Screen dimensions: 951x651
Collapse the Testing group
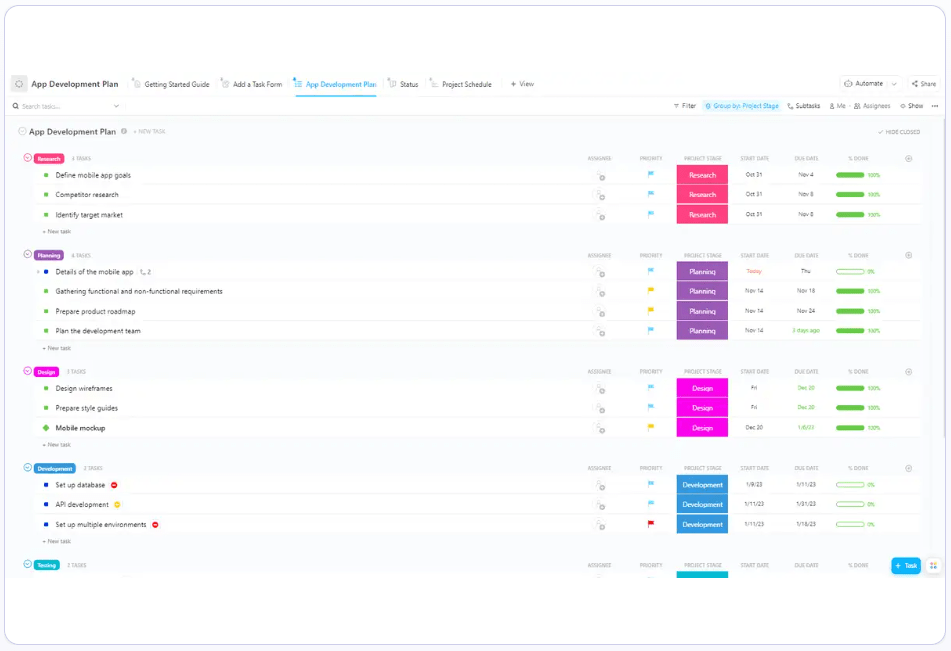click(x=27, y=564)
